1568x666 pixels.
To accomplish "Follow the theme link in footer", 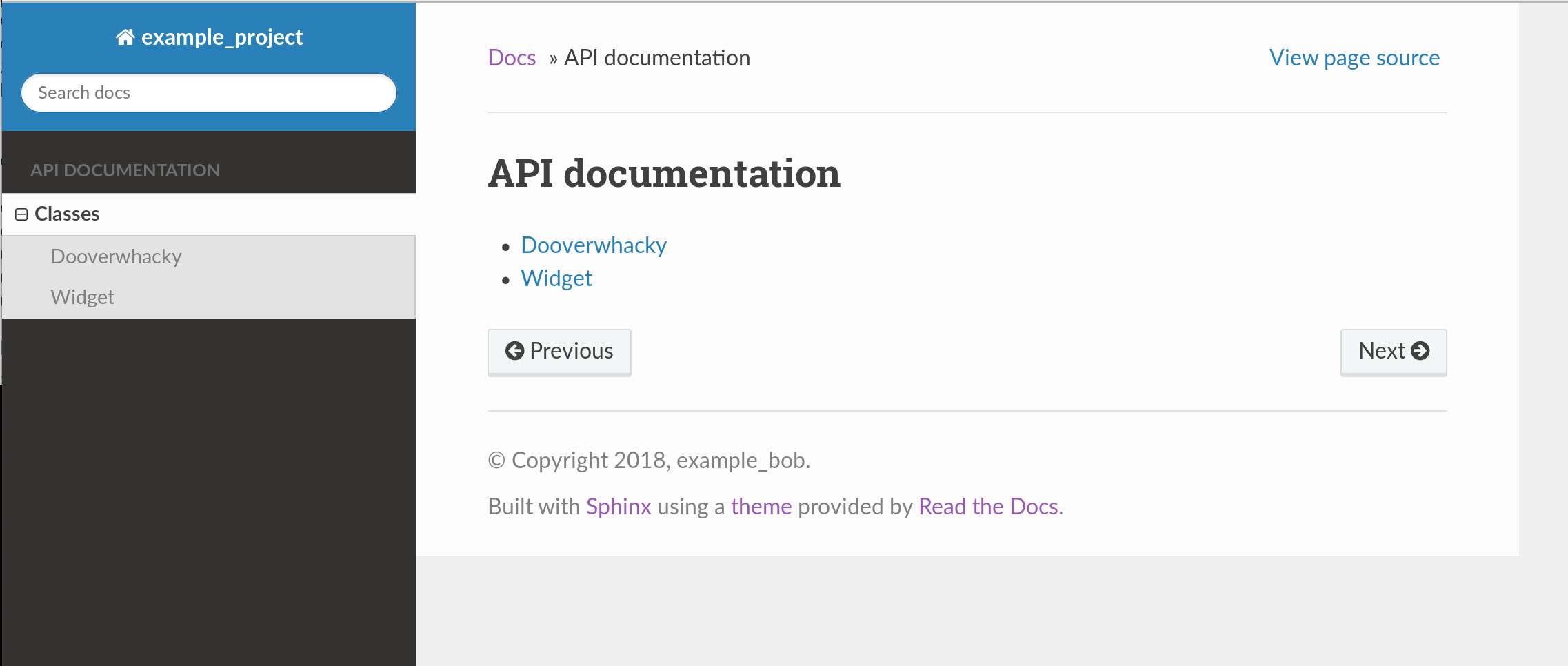I will tap(761, 507).
